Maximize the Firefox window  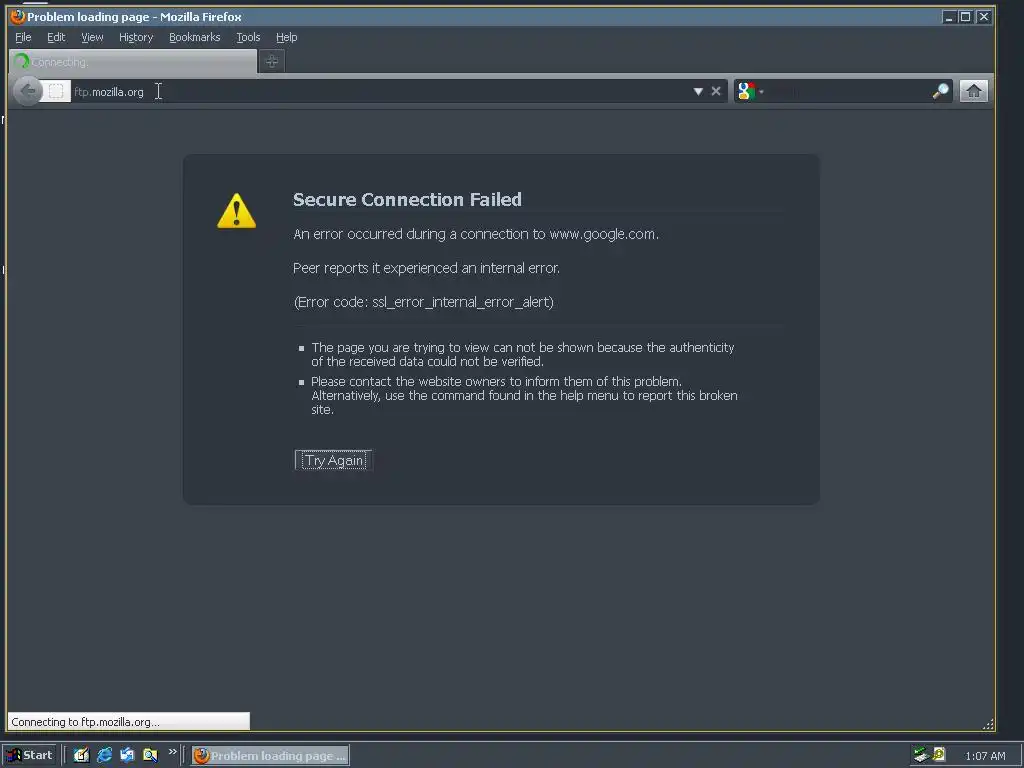pos(965,17)
